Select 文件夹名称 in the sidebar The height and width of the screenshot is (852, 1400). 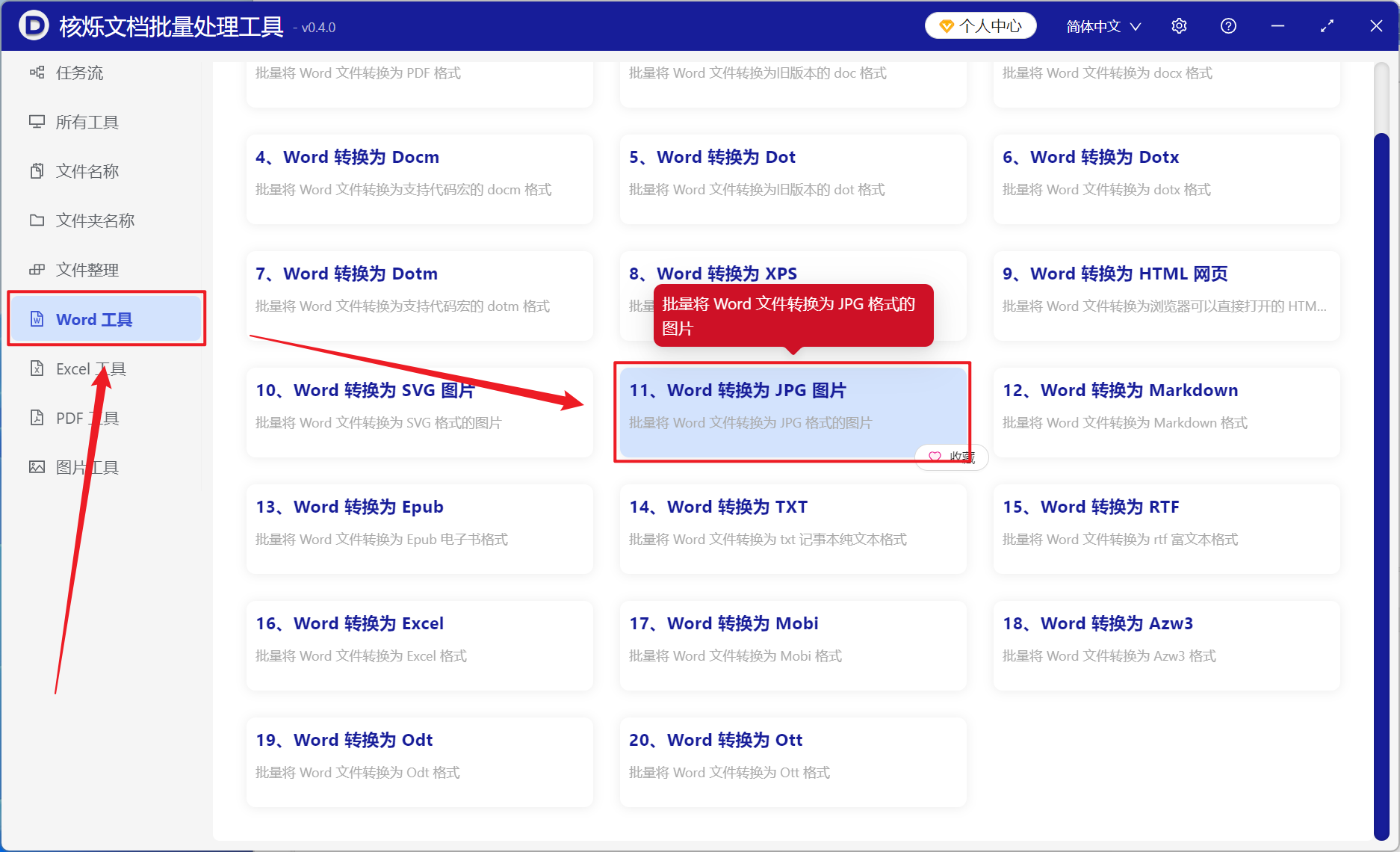(x=105, y=220)
